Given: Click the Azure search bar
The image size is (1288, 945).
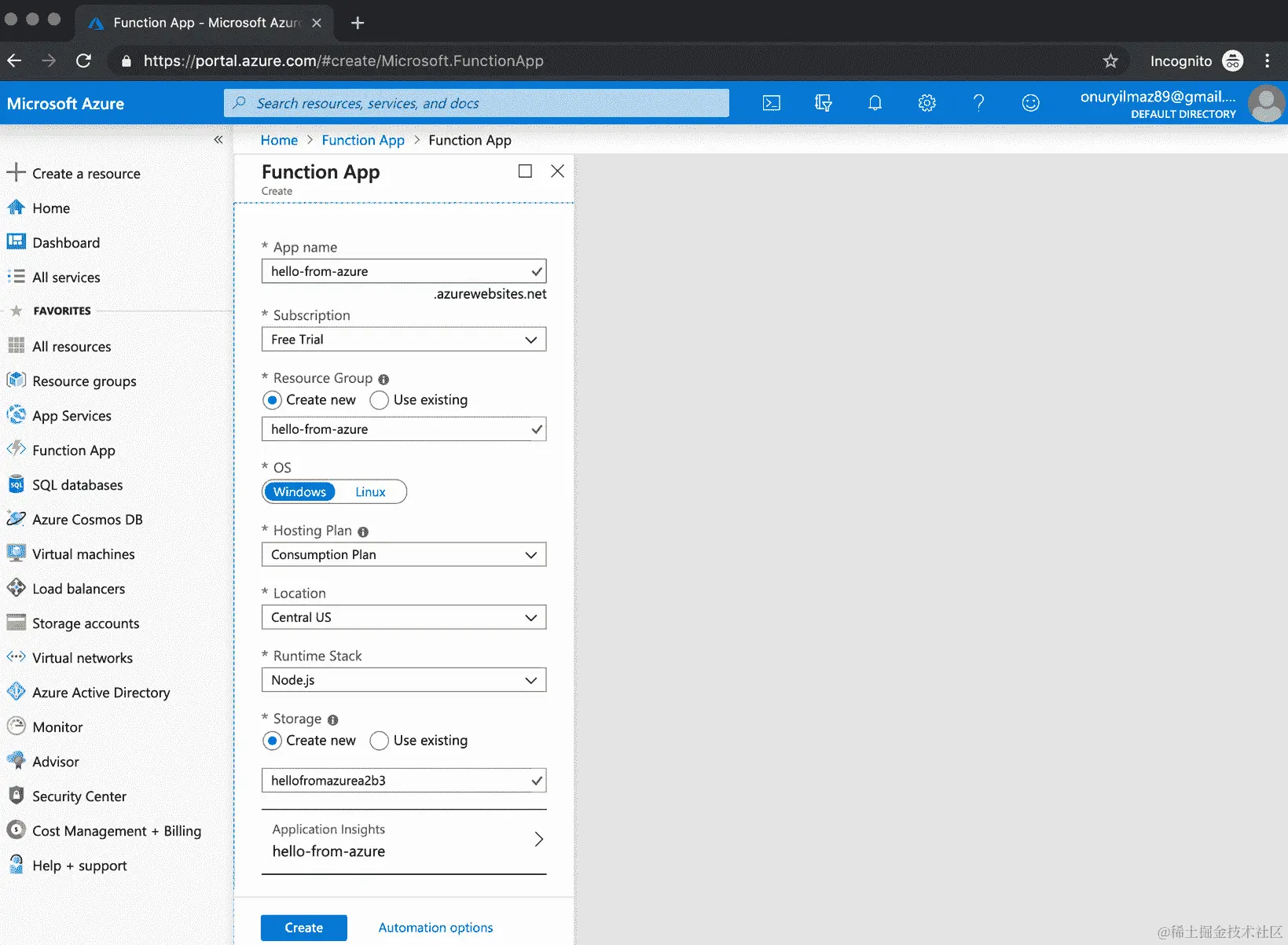Looking at the screenshot, I should [x=476, y=103].
